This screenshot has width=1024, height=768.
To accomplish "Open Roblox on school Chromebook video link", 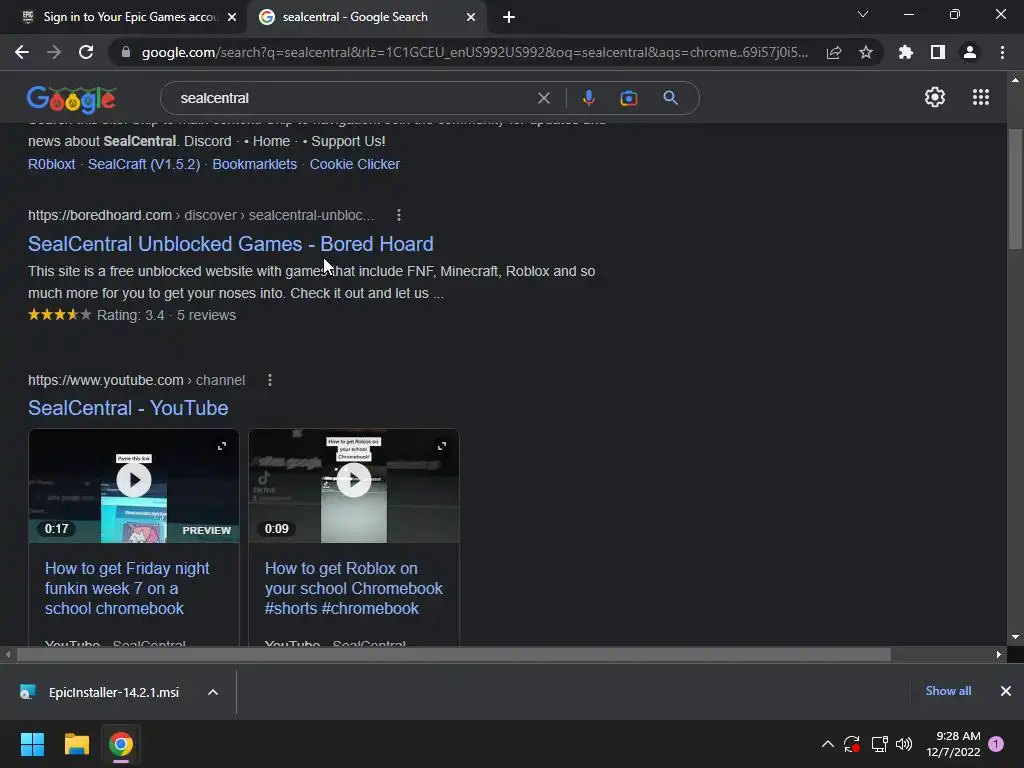I will pos(353,588).
